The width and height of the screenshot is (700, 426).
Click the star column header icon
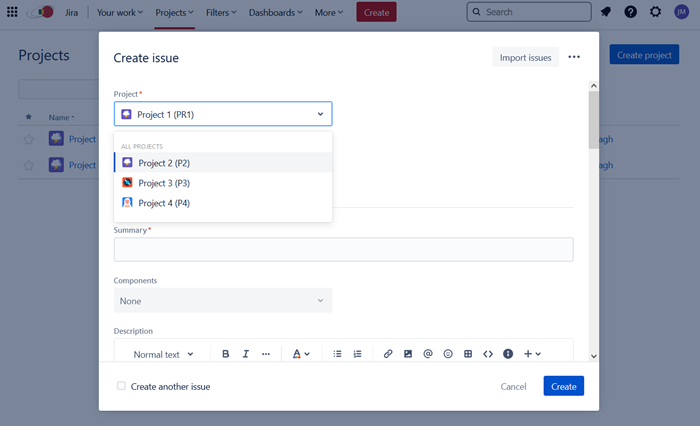(x=29, y=117)
